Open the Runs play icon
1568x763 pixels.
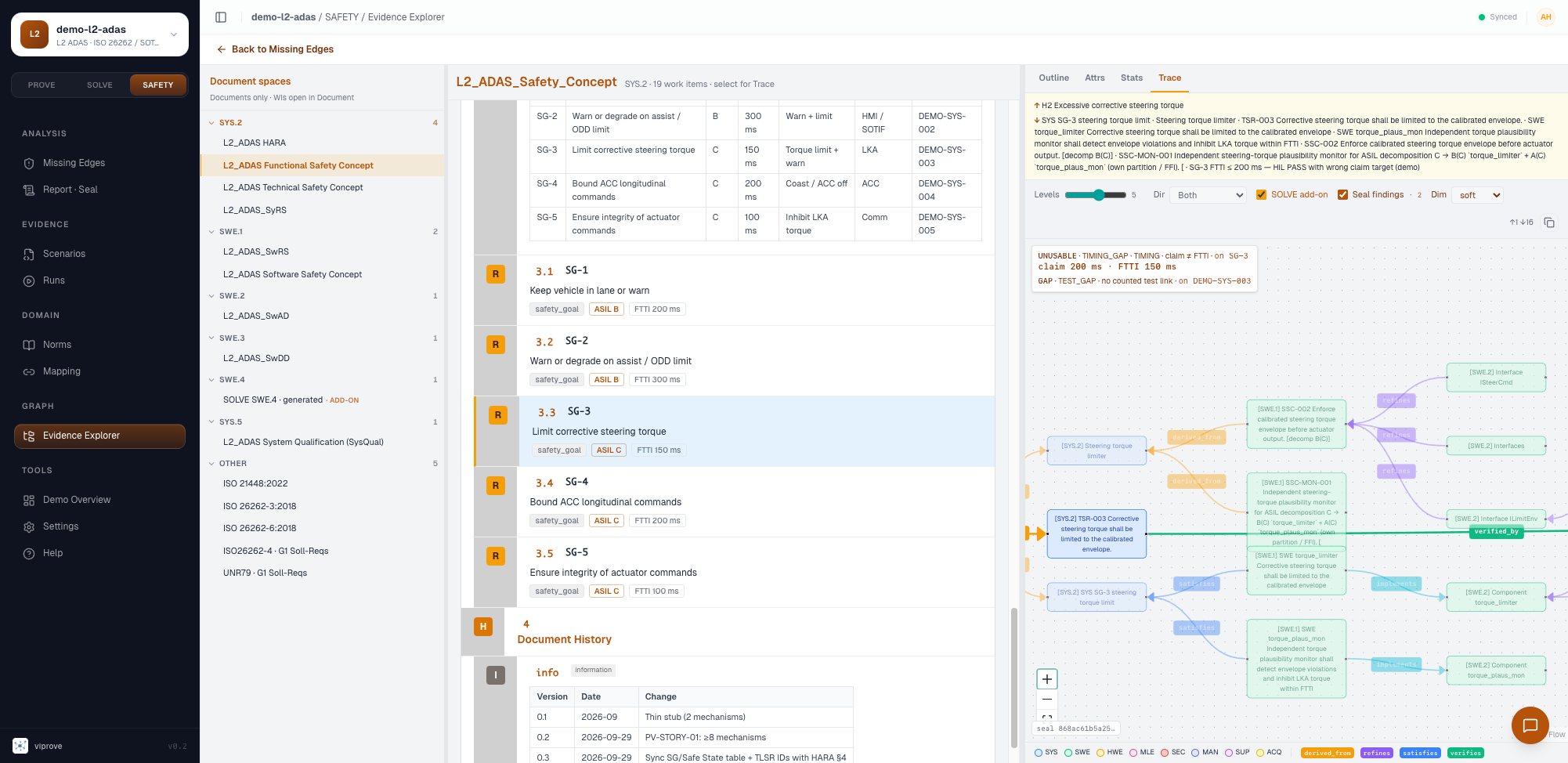[x=29, y=280]
